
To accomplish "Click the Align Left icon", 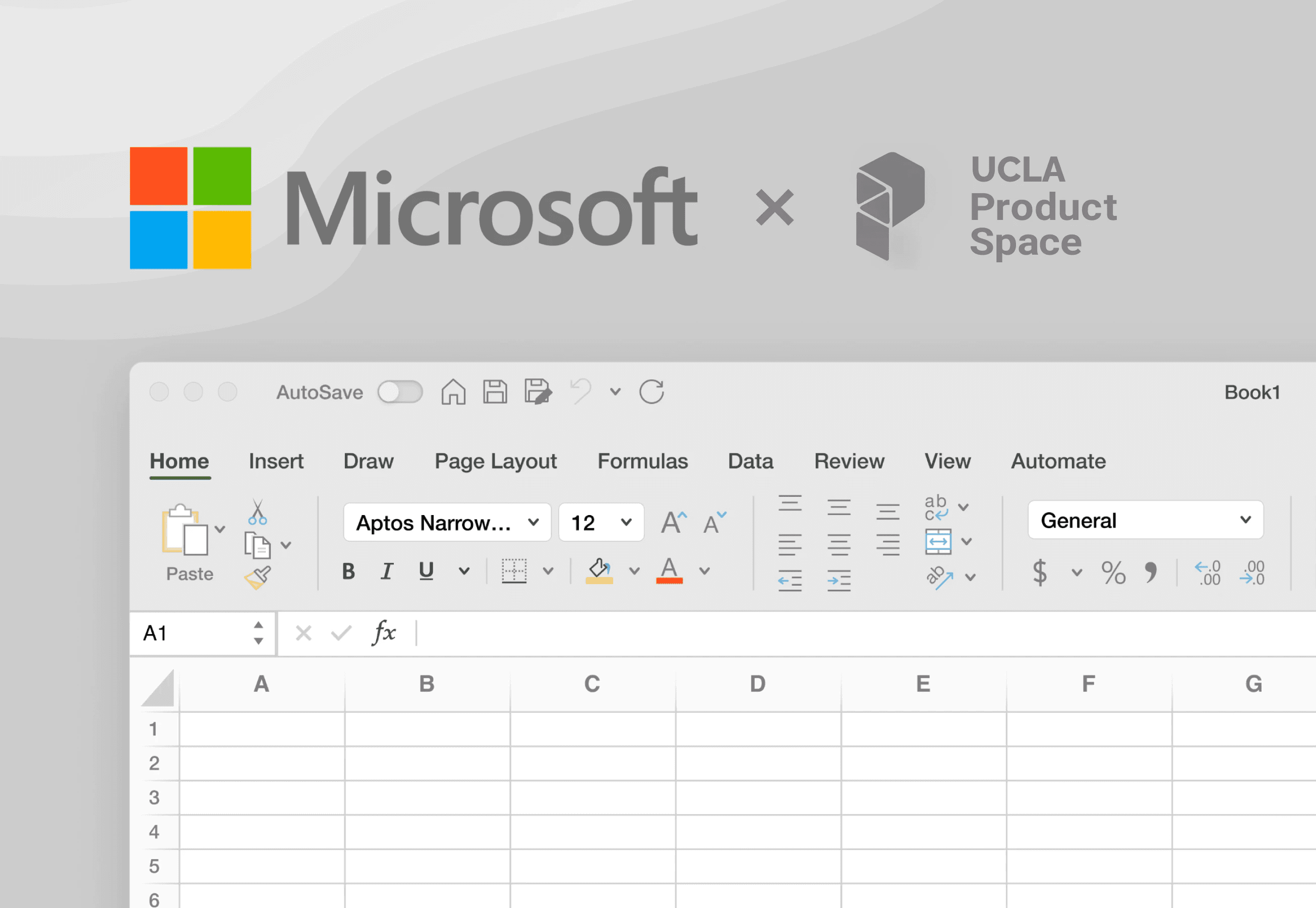I will tap(790, 545).
